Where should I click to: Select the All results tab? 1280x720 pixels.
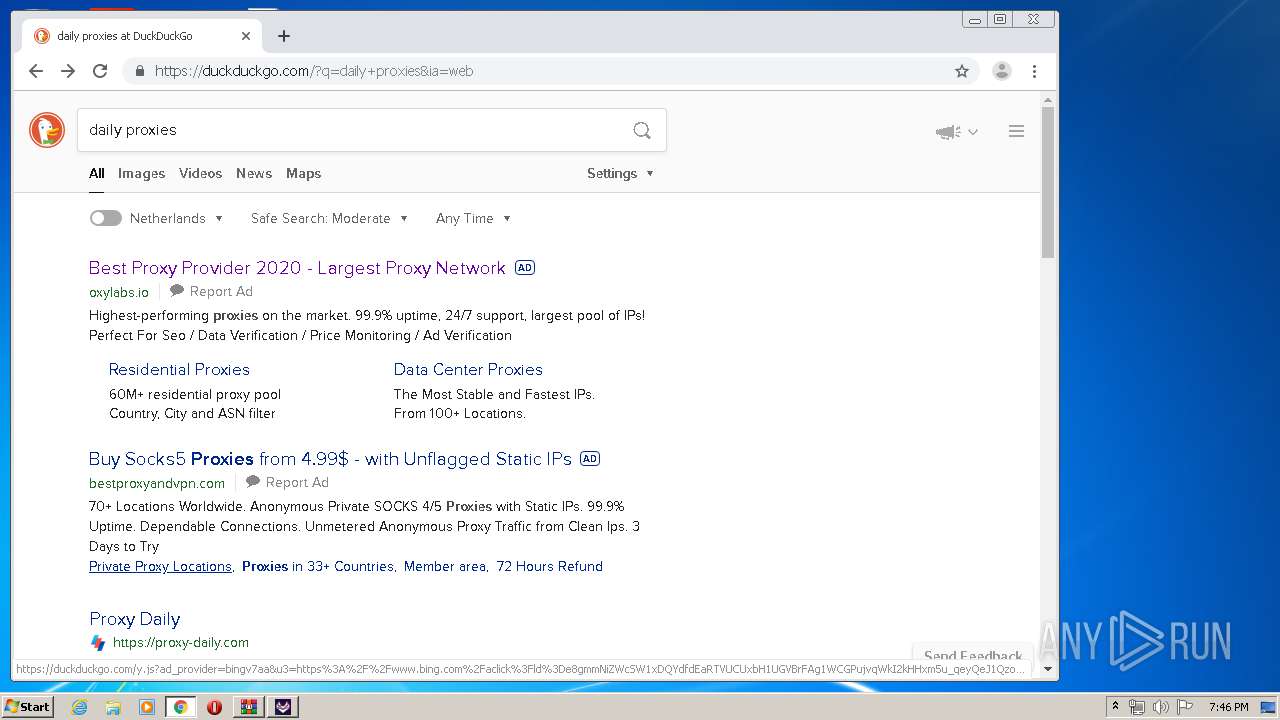(97, 173)
